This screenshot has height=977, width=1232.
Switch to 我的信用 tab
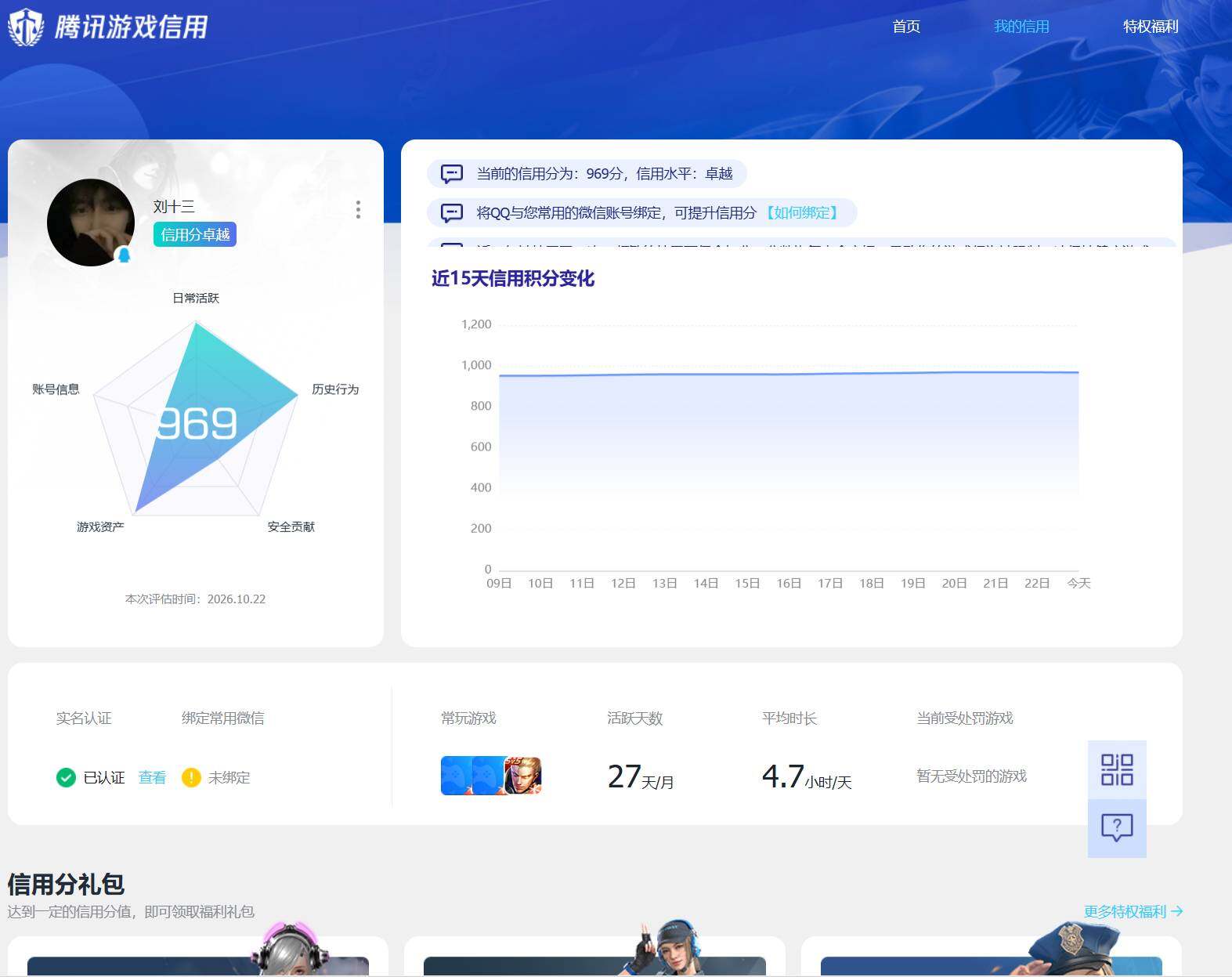(1021, 27)
